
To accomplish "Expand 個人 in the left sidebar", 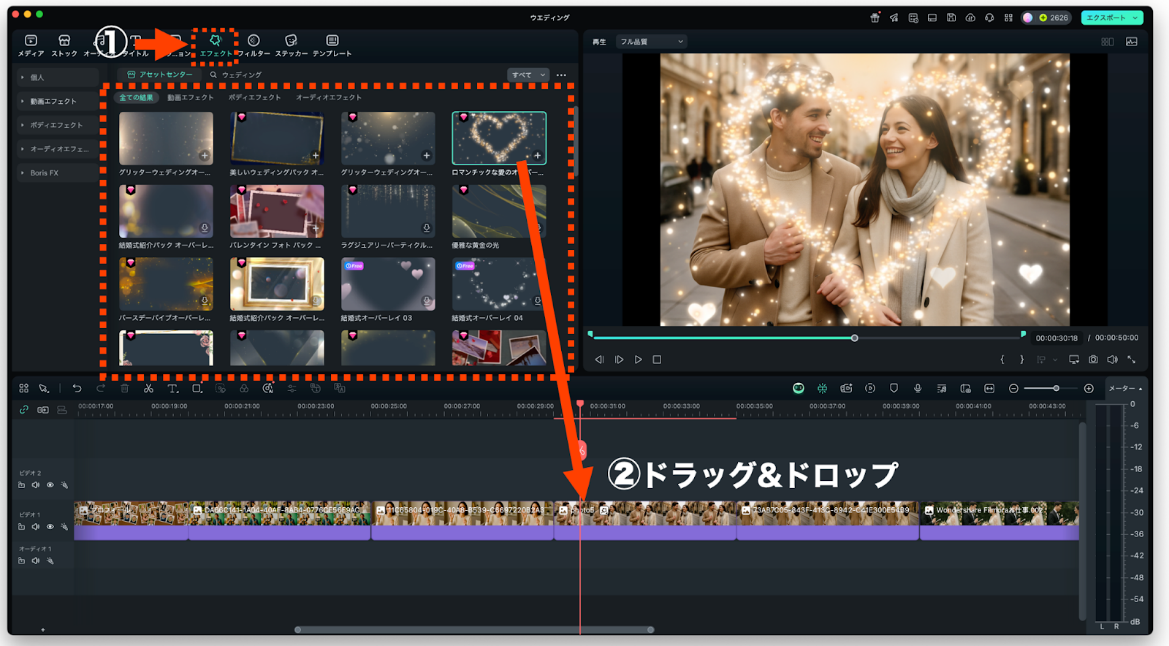I will [x=57, y=78].
